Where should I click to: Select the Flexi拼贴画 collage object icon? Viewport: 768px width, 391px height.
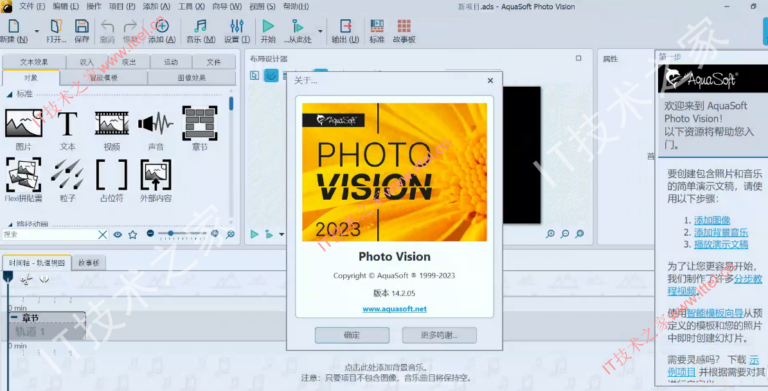24,175
